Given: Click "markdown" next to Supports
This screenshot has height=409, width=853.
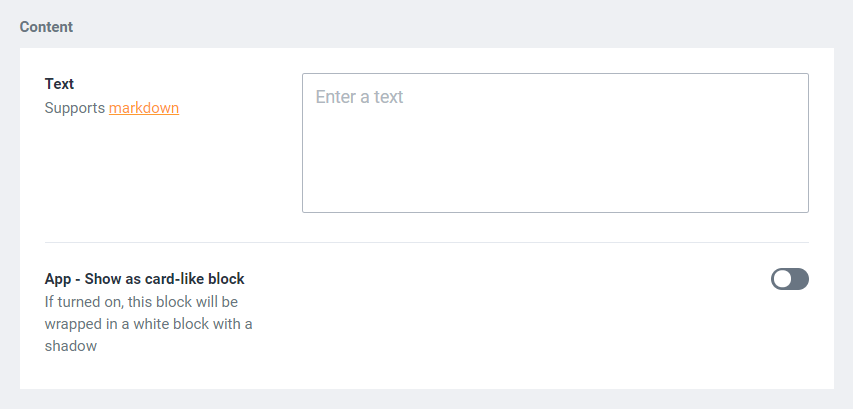Looking at the screenshot, I should 144,108.
